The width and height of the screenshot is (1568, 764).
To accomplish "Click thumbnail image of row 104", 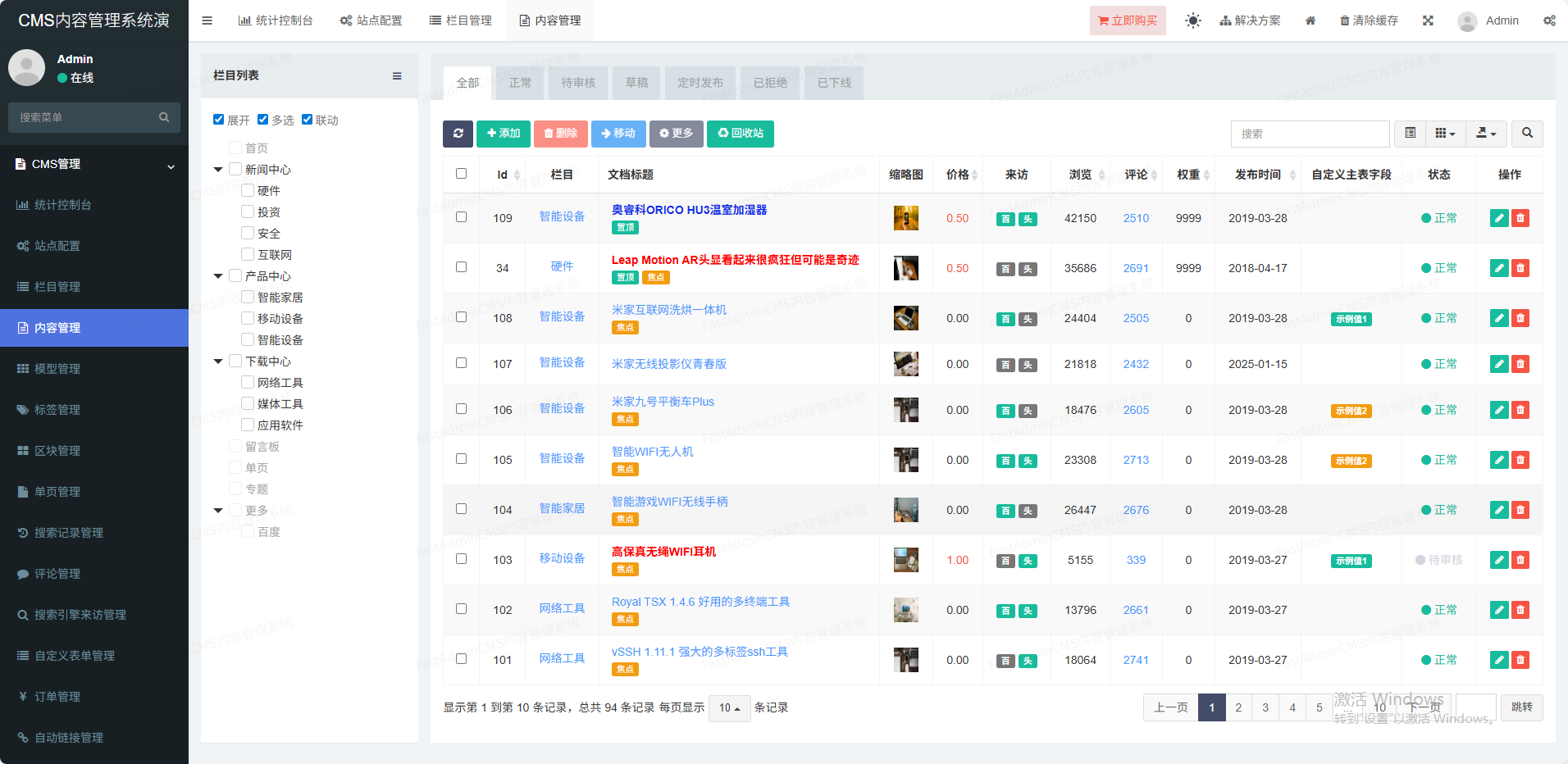I will [905, 510].
